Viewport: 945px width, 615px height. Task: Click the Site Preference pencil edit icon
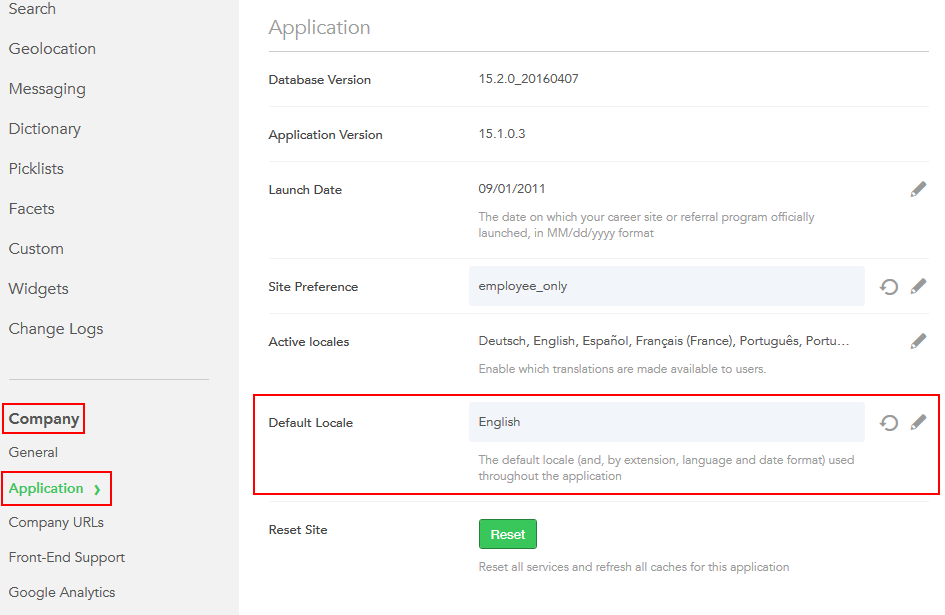coord(918,287)
